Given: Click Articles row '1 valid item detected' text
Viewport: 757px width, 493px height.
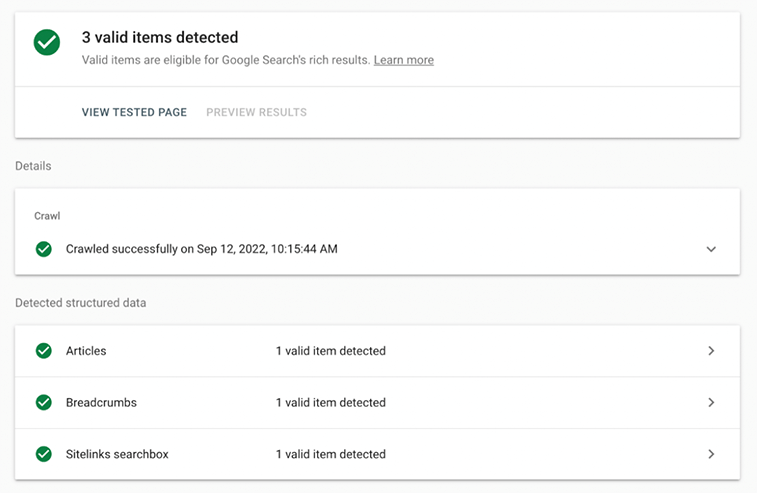Looking at the screenshot, I should click(x=331, y=351).
